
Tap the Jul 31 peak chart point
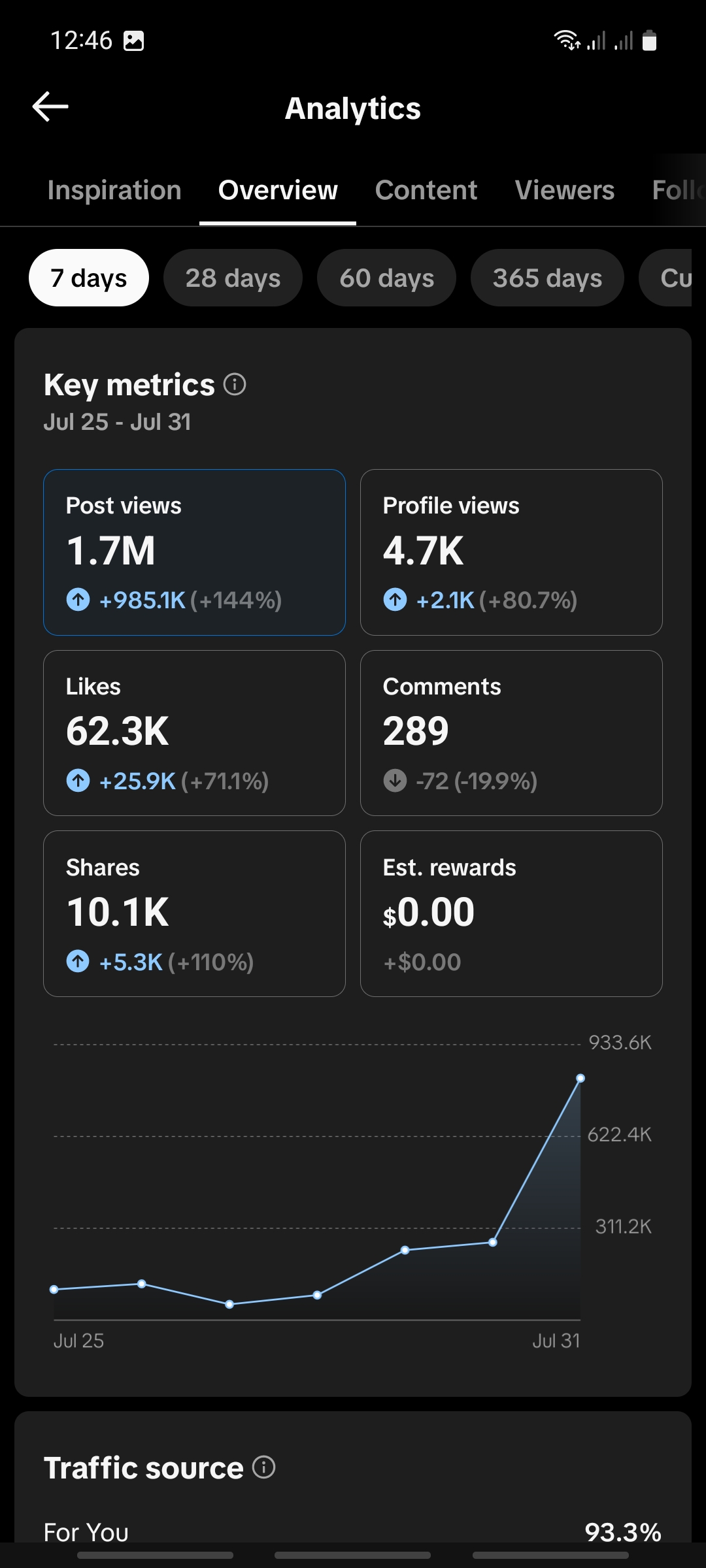coord(580,1078)
